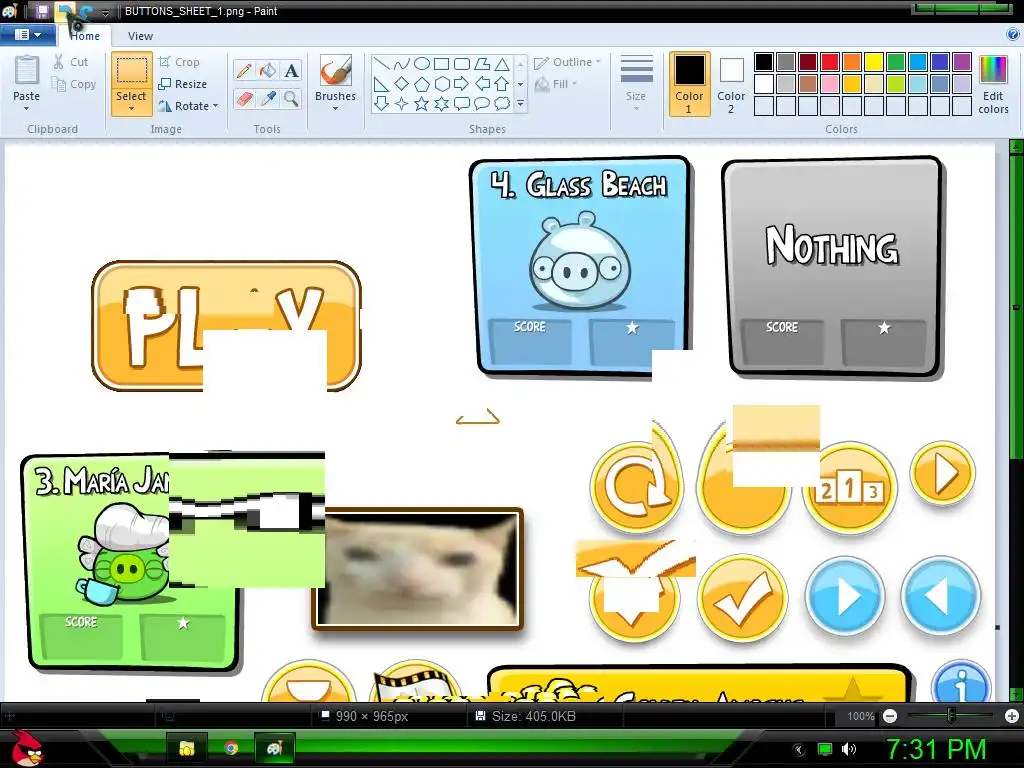Open the Size dropdown
Viewport: 1024px width, 768px height.
(x=636, y=83)
